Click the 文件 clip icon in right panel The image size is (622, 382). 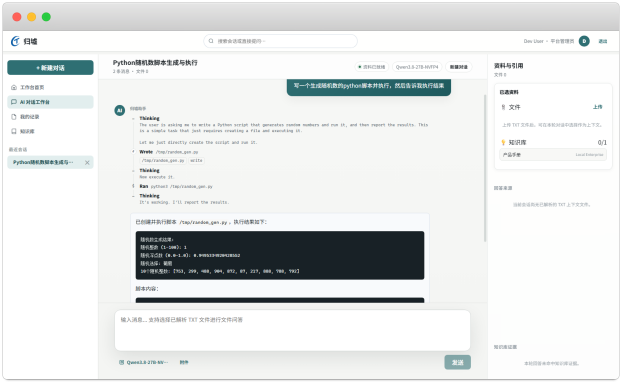(x=503, y=107)
